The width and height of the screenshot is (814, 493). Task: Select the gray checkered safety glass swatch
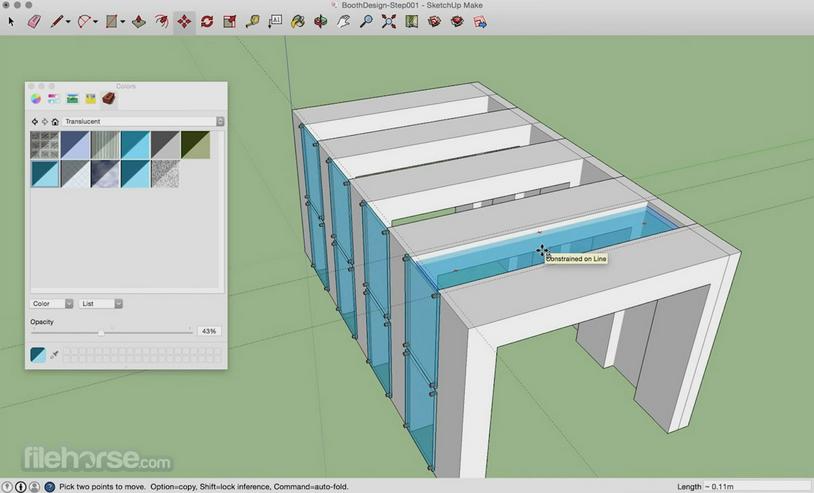click(75, 173)
